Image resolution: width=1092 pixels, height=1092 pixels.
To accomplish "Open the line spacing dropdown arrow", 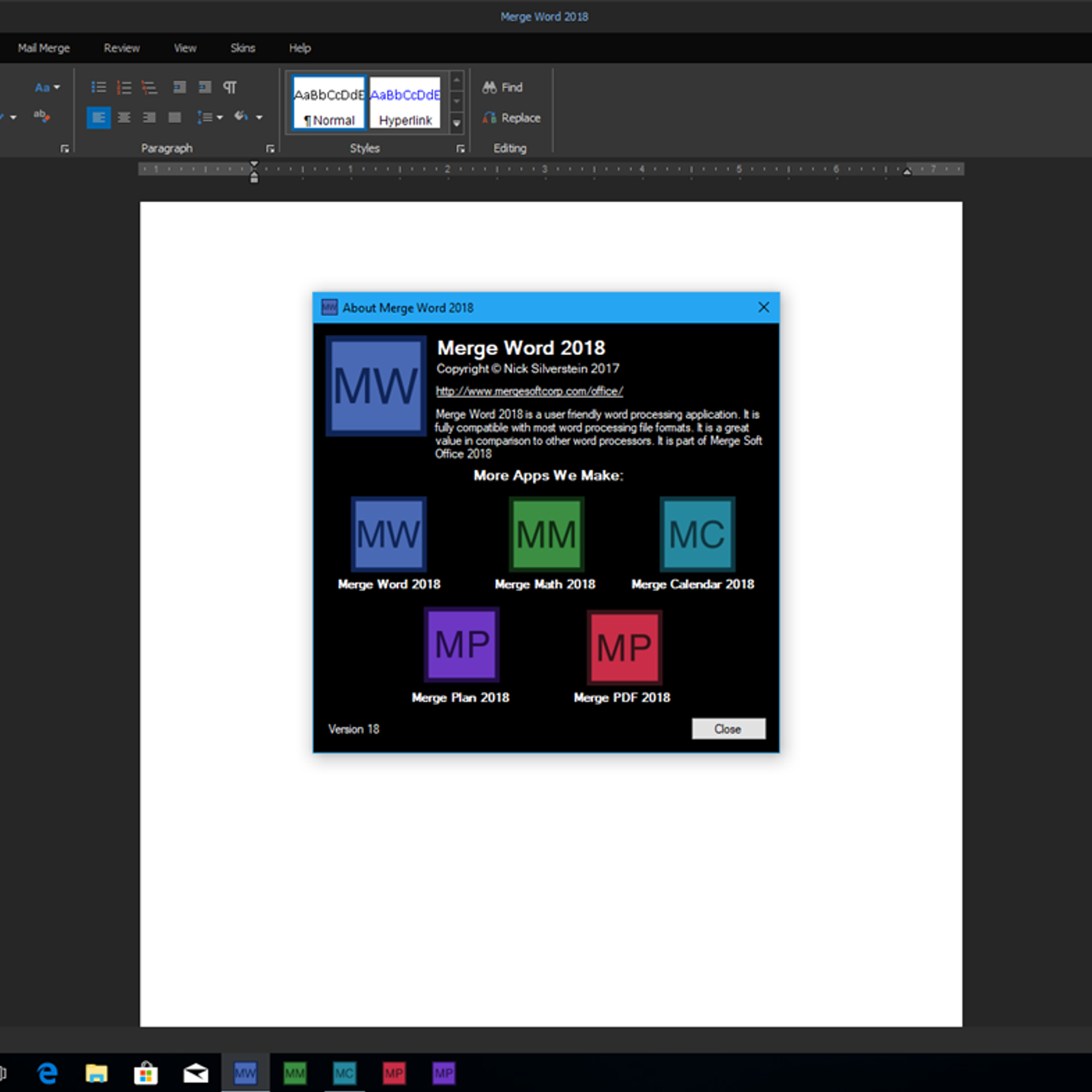I will coord(220,117).
